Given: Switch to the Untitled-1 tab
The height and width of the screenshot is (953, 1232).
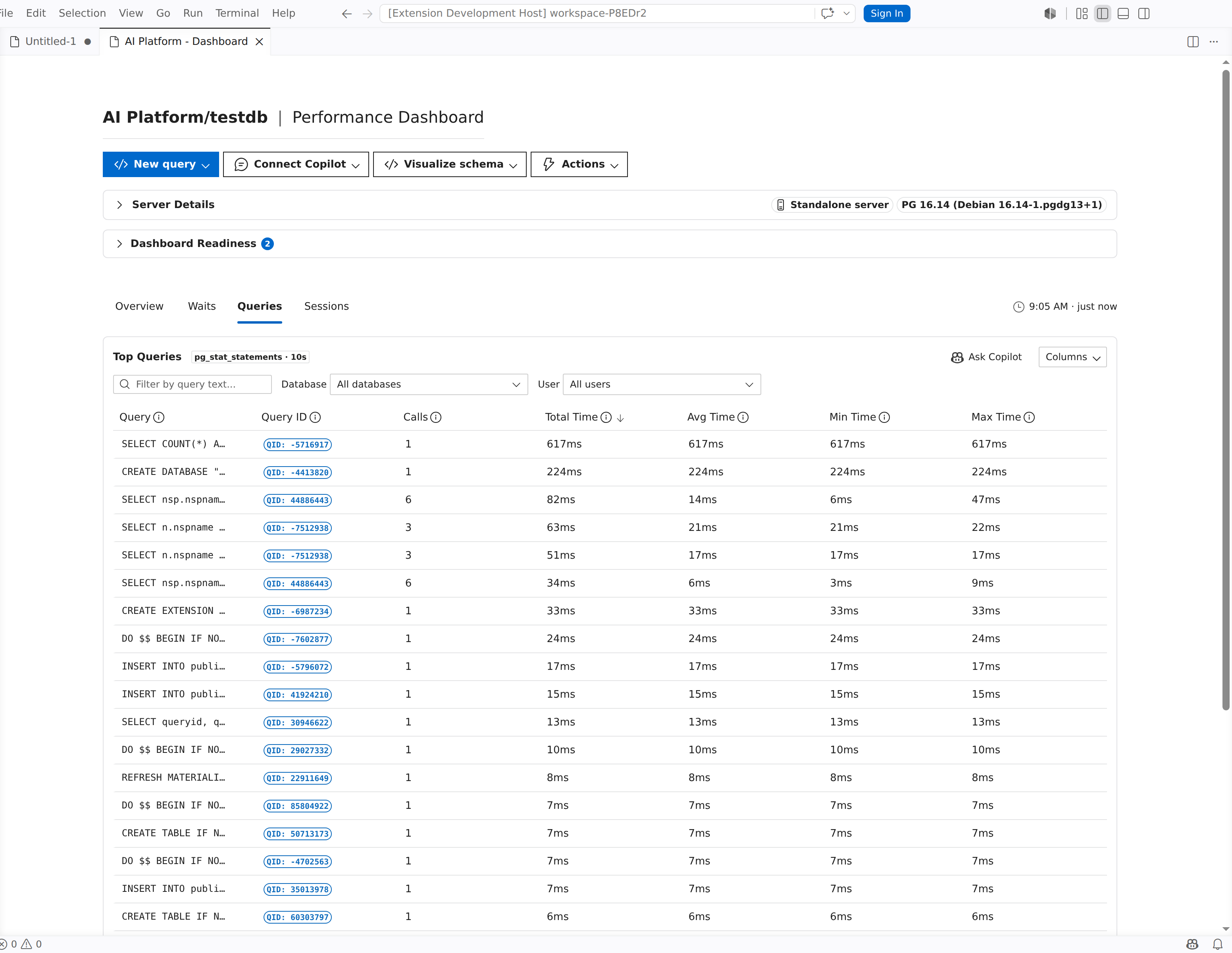Looking at the screenshot, I should pos(50,42).
